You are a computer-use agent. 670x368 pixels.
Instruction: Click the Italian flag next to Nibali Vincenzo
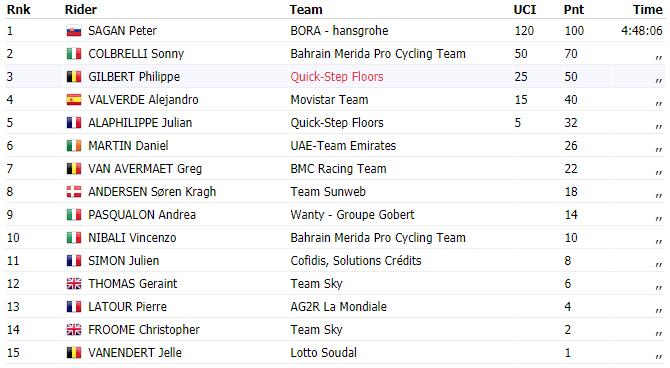pos(74,238)
